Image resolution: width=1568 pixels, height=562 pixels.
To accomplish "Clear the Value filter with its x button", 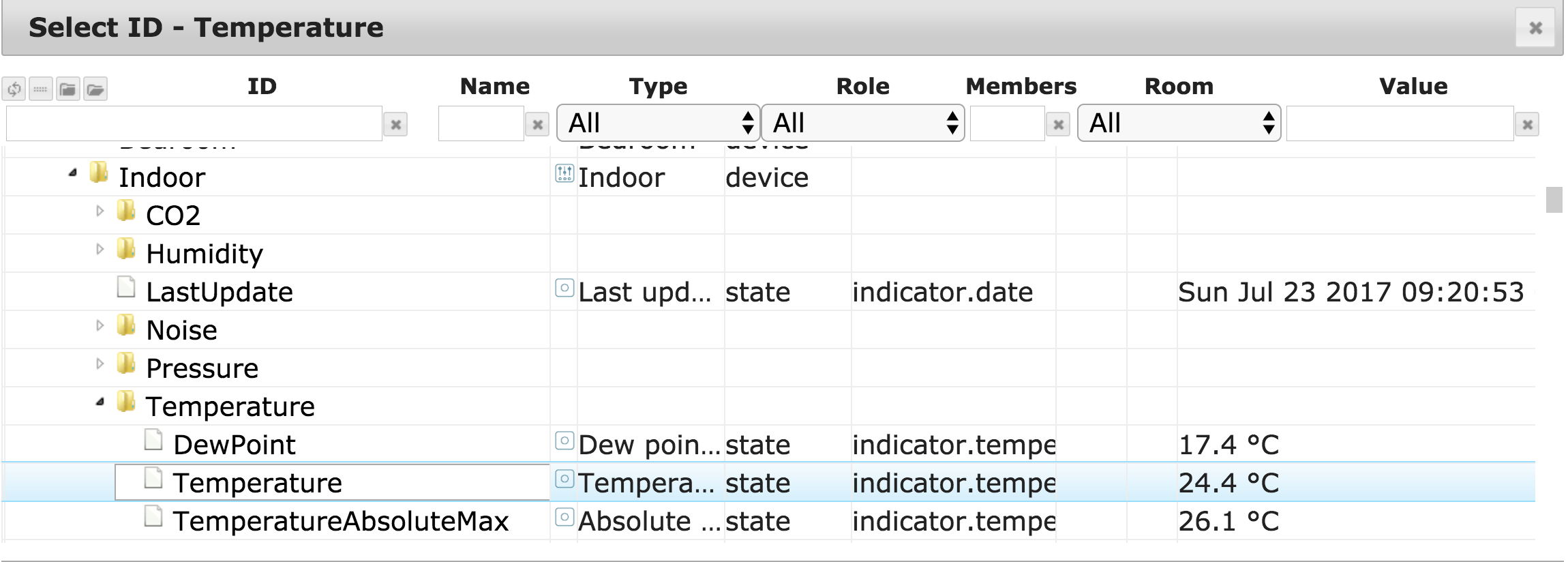I will coord(1527,124).
